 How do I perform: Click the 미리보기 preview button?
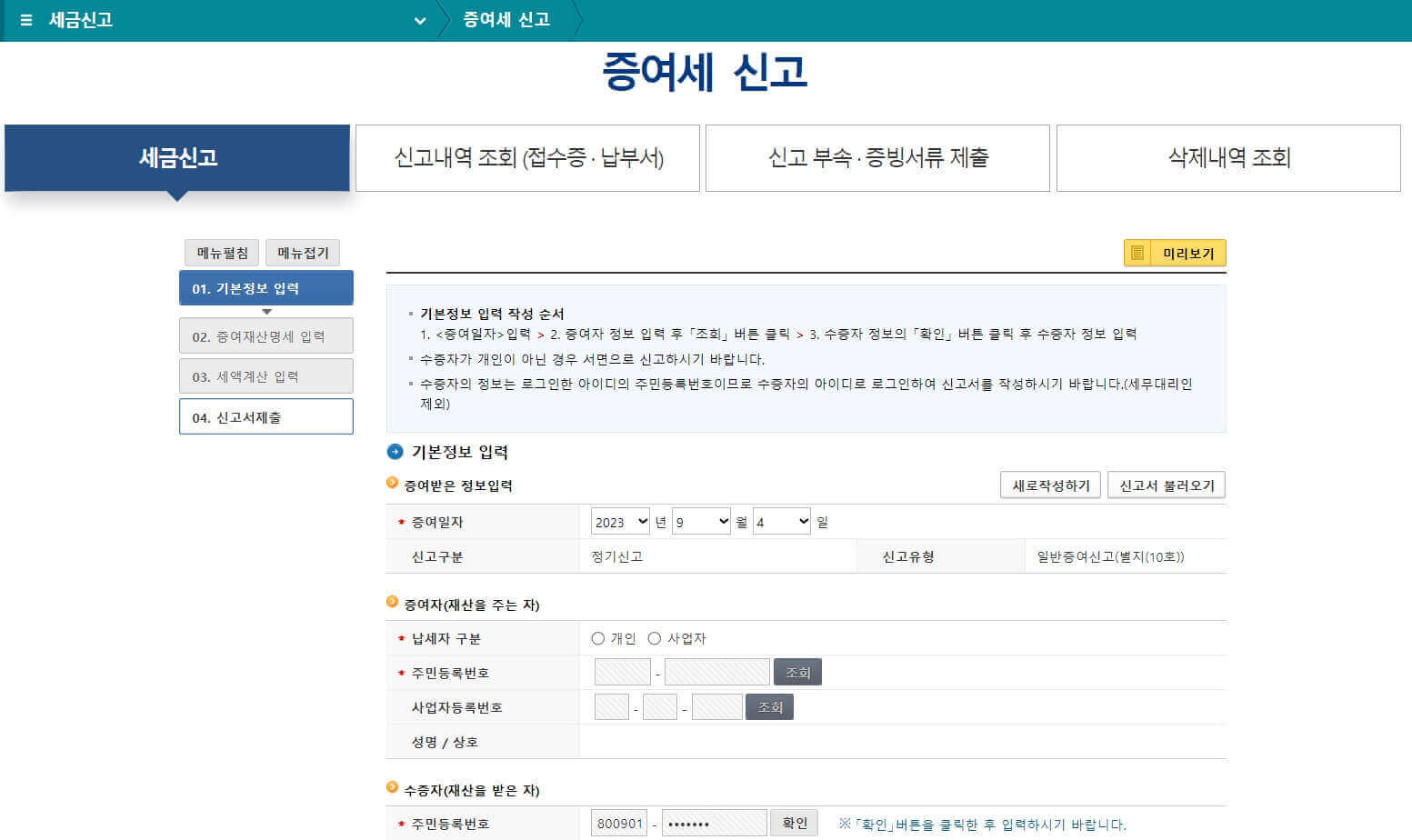tap(1175, 253)
